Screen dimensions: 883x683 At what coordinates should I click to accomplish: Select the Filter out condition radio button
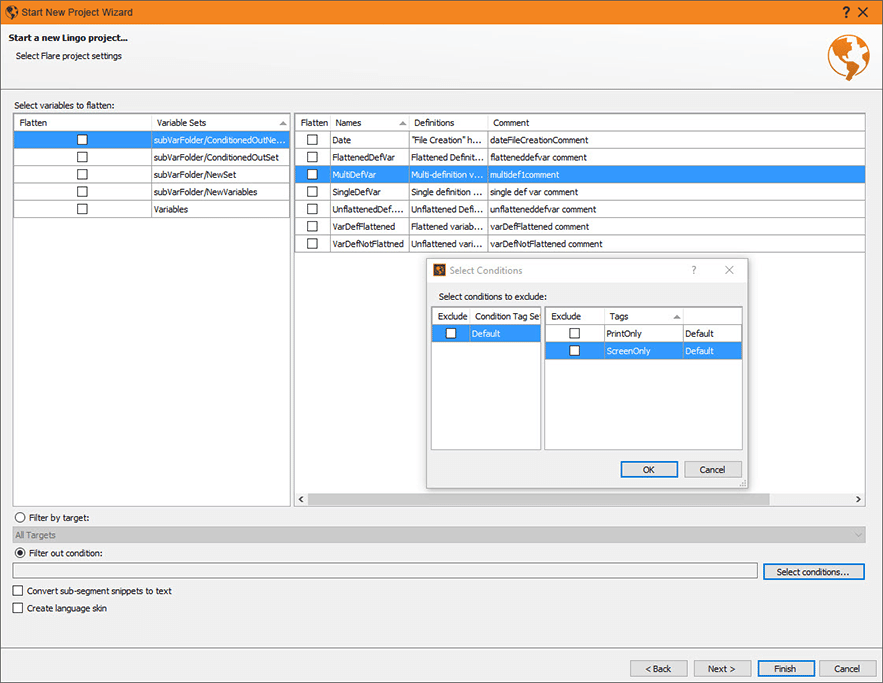(x=20, y=553)
